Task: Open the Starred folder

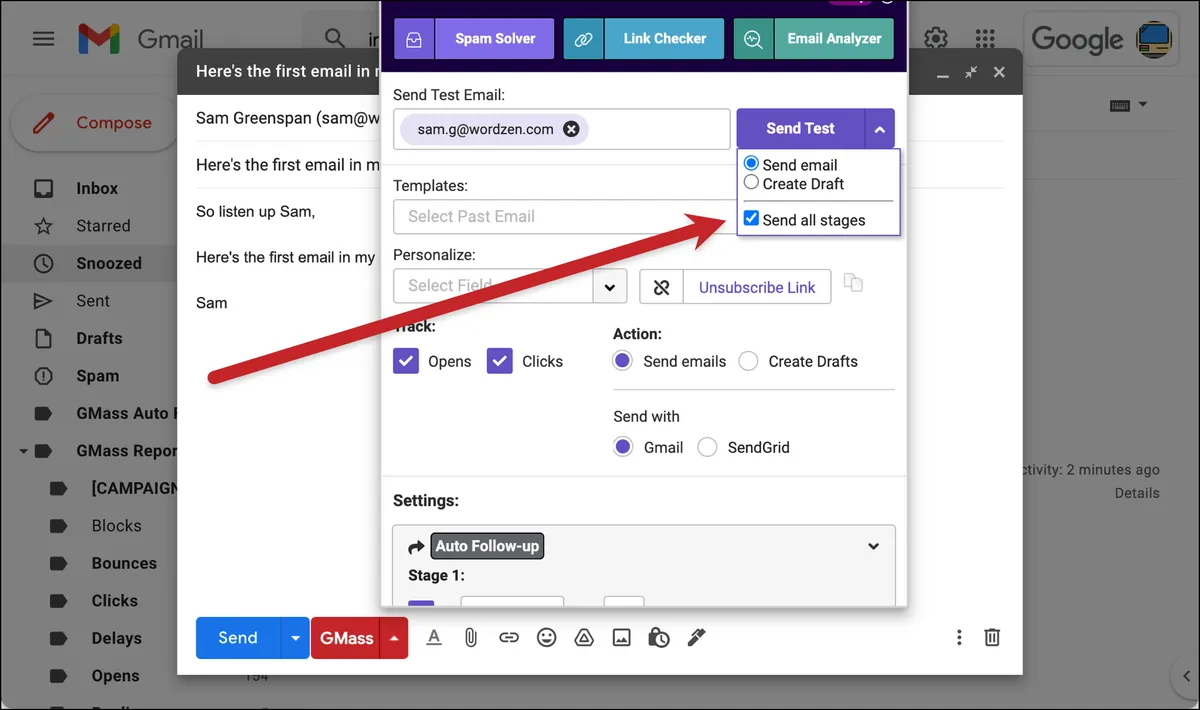Action: (x=103, y=226)
